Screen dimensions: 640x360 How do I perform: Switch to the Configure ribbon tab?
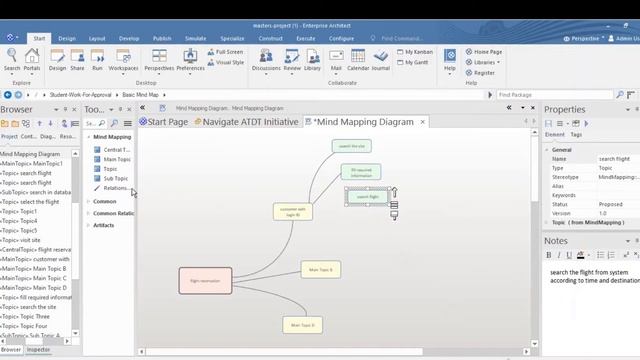point(342,38)
